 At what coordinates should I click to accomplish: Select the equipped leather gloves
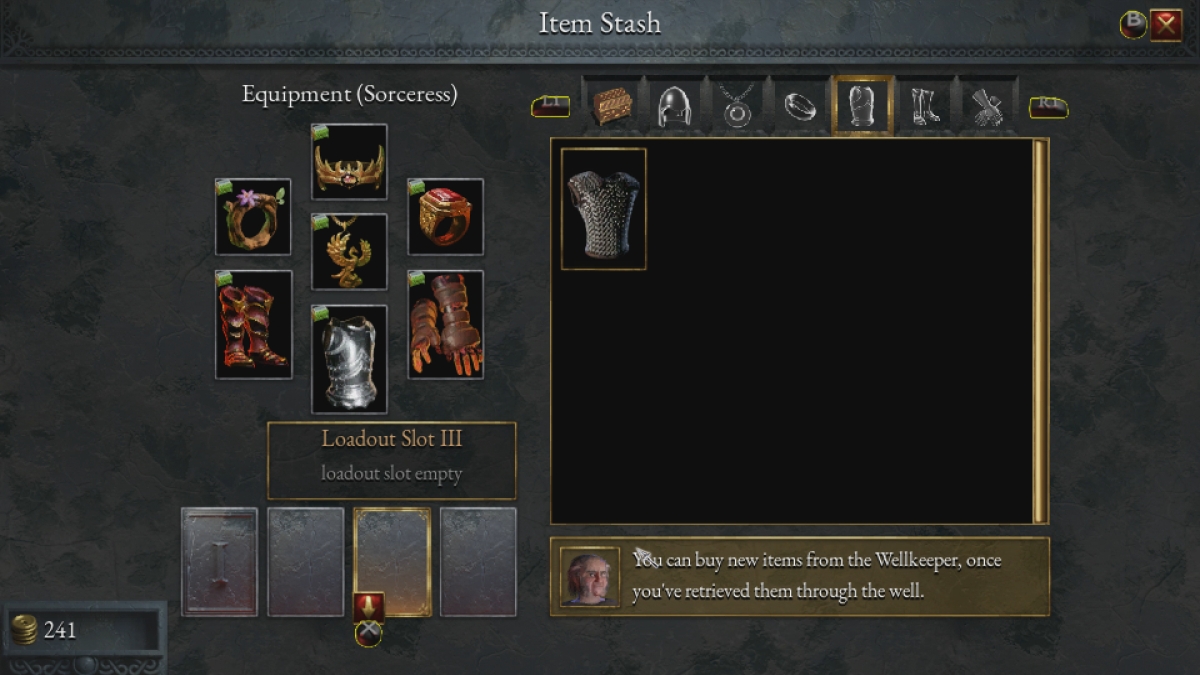(x=445, y=325)
